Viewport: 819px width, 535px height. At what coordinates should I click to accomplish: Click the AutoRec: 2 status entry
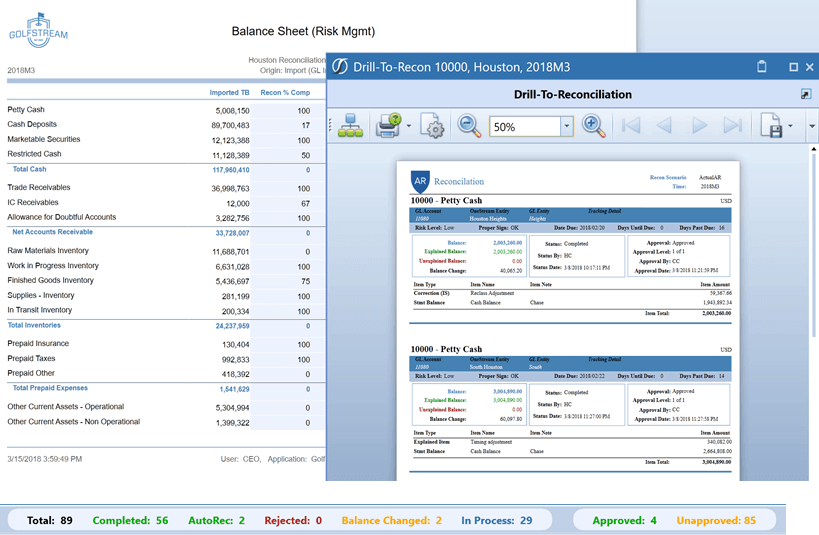216,521
